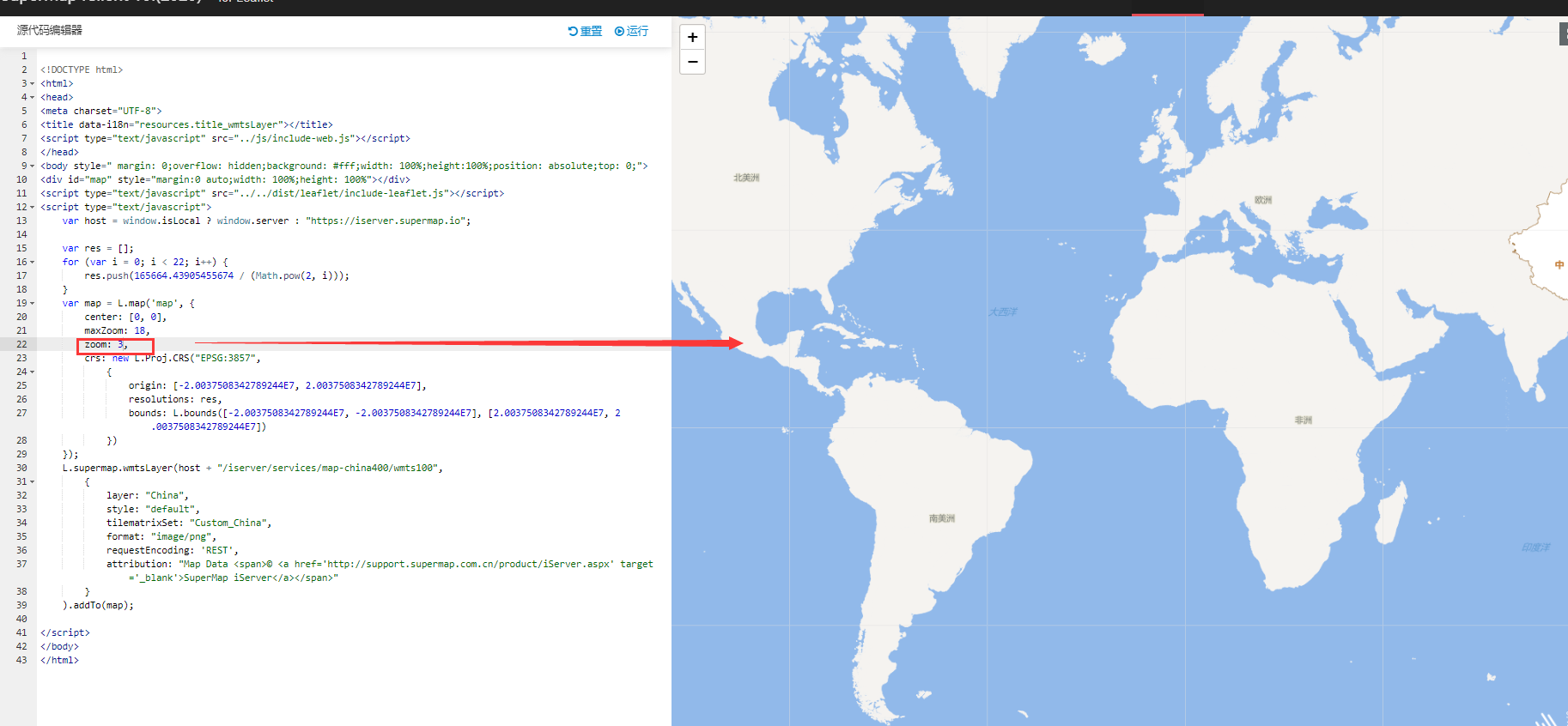Collapse the <html> block at line 3
Image resolution: width=1568 pixels, height=726 pixels.
(33, 83)
